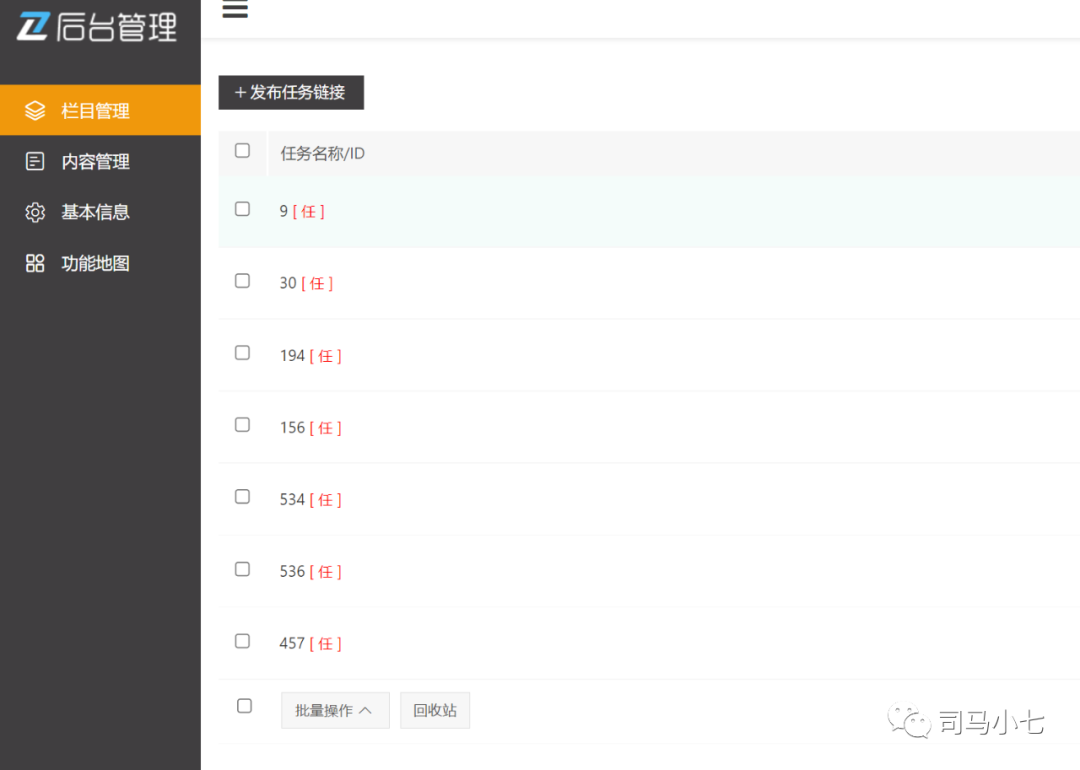The image size is (1080, 770).
Task: Click the task row labeled 194
Action: coord(649,355)
